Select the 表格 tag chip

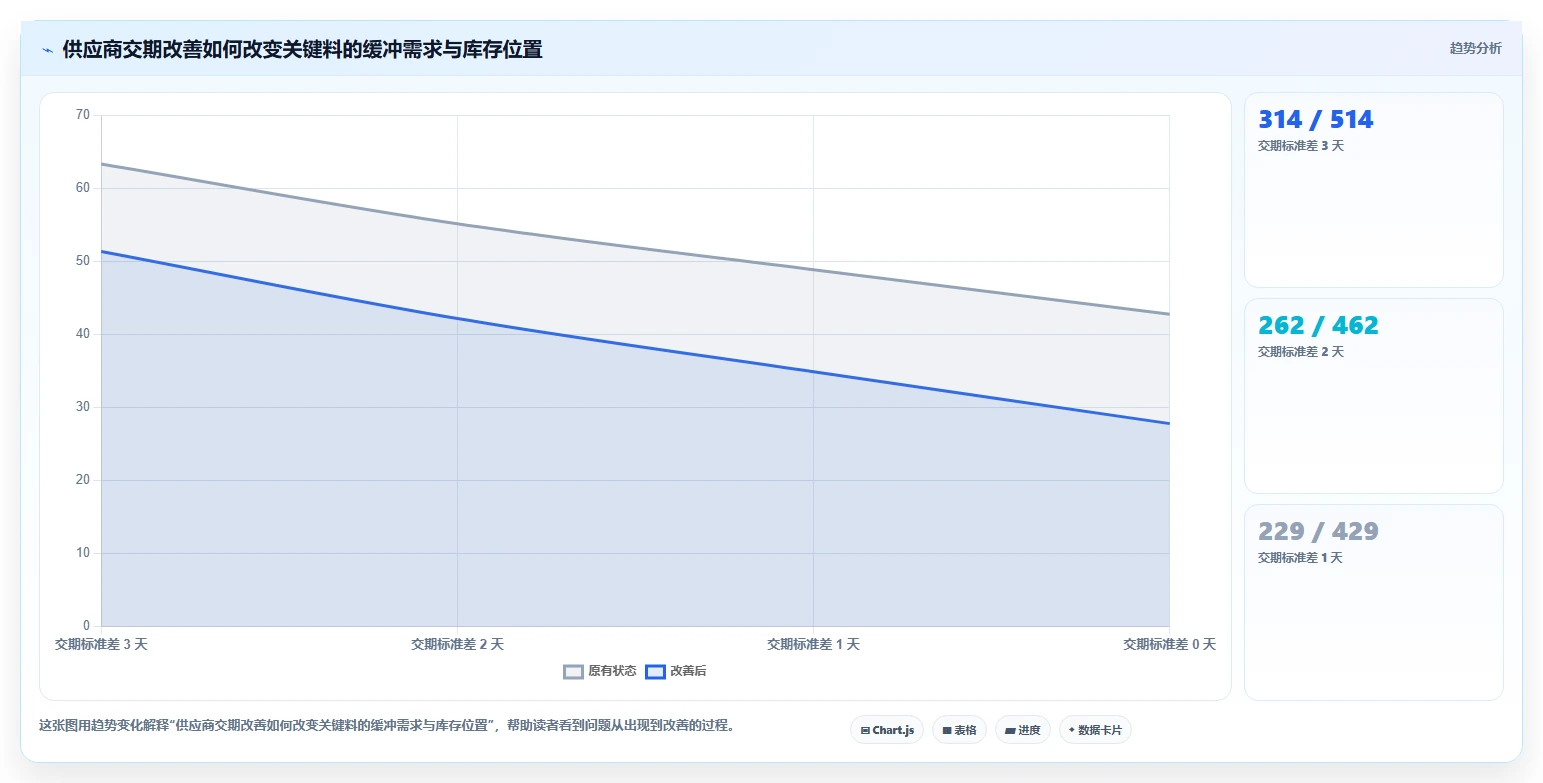959,730
